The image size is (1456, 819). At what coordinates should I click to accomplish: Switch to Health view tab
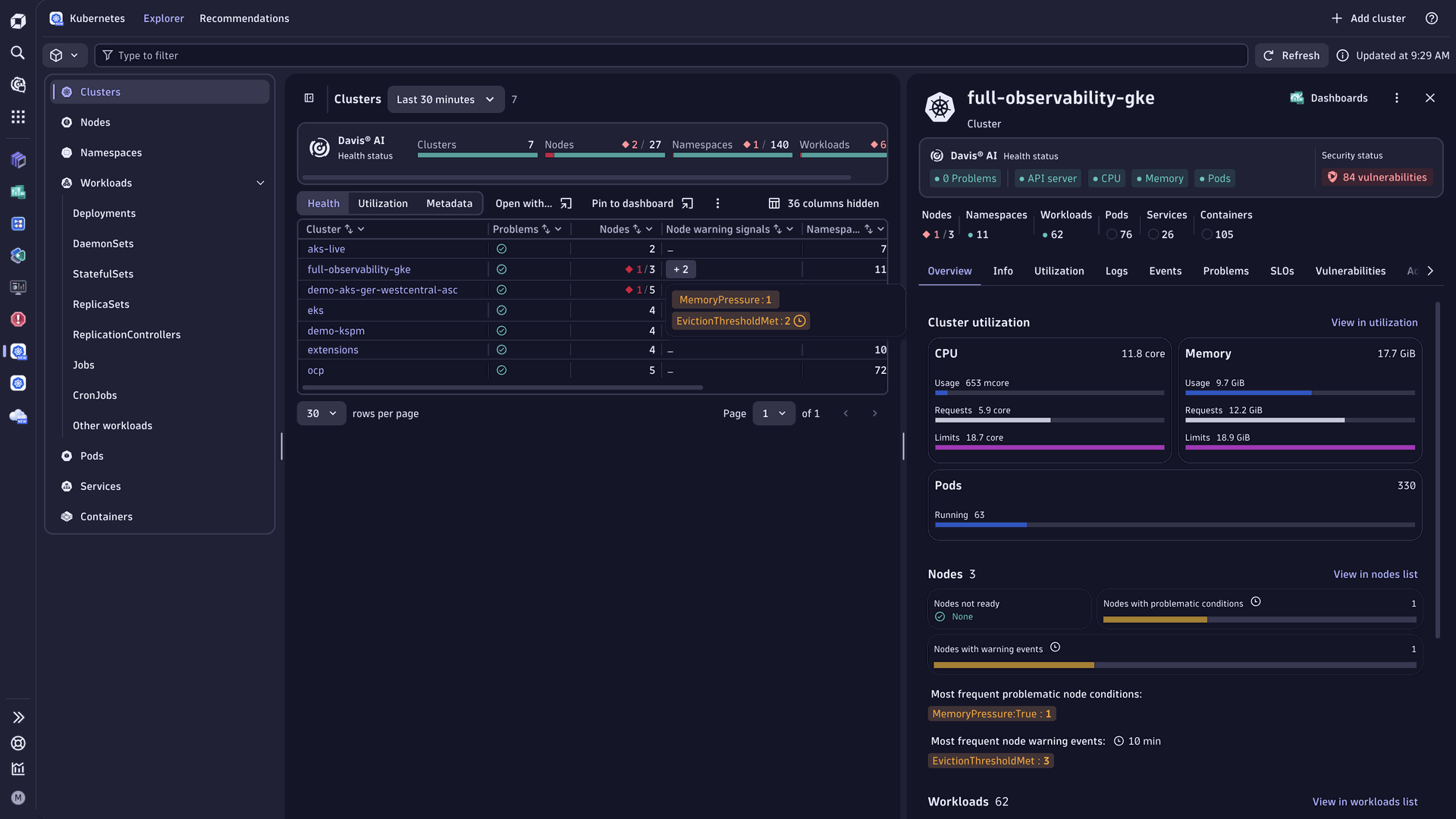[324, 203]
